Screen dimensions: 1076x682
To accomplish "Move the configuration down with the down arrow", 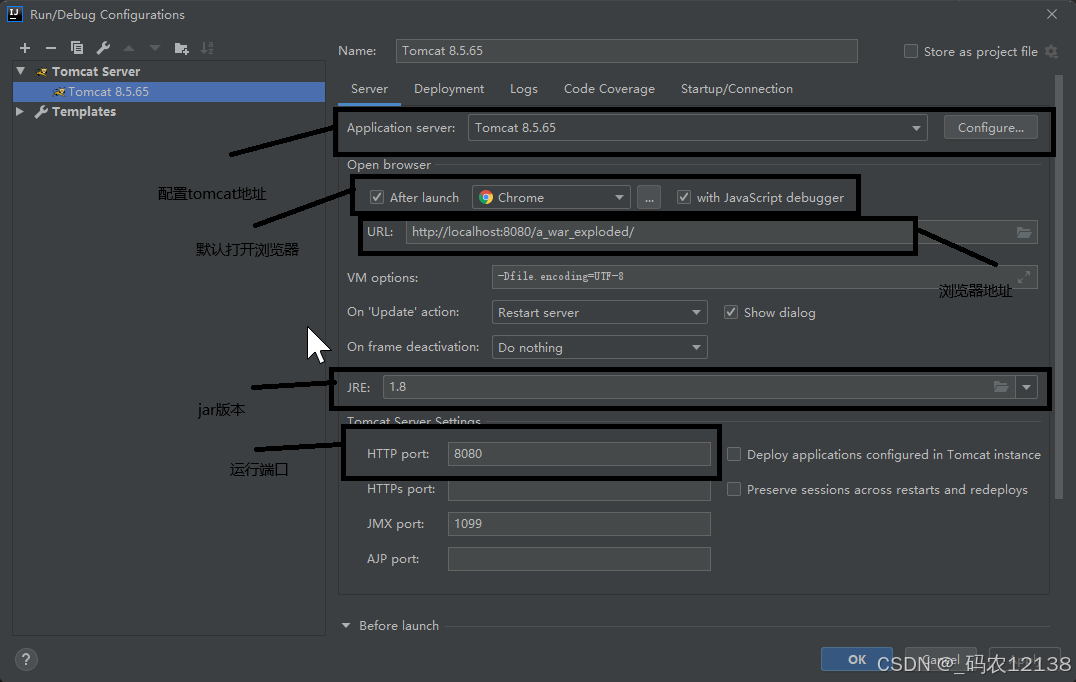I will 154,48.
